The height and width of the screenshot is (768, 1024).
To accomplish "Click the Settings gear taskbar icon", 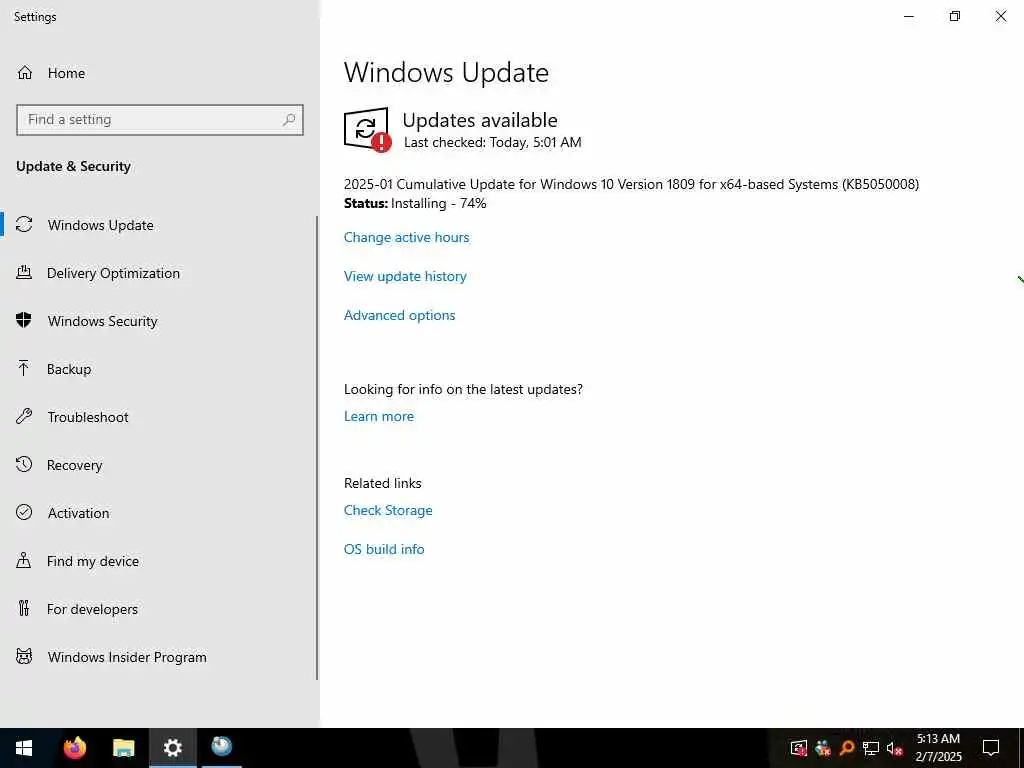I will coord(172,748).
